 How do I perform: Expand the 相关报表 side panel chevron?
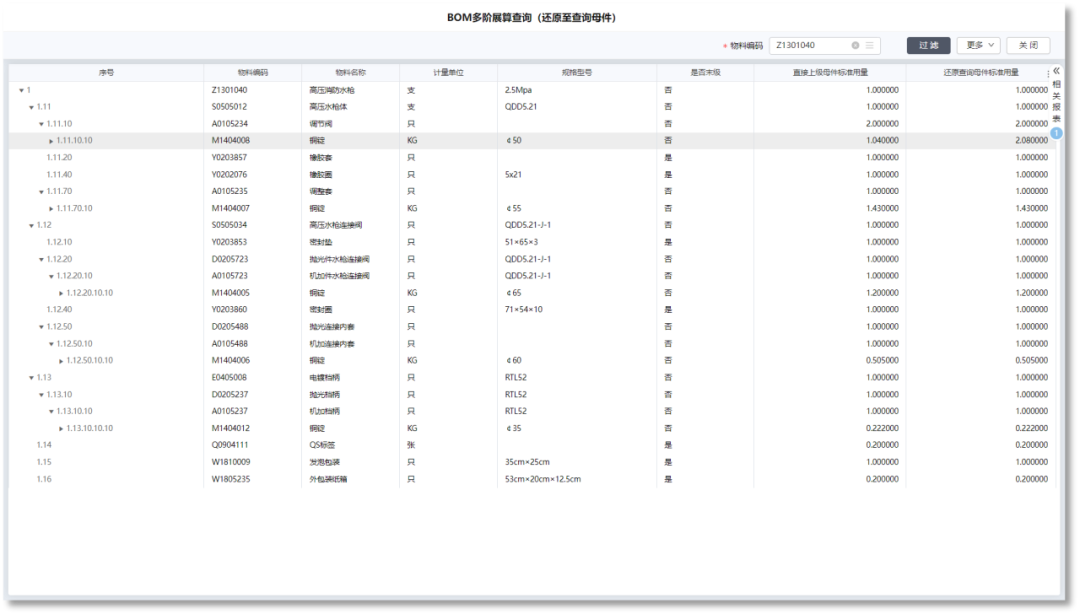click(1057, 71)
